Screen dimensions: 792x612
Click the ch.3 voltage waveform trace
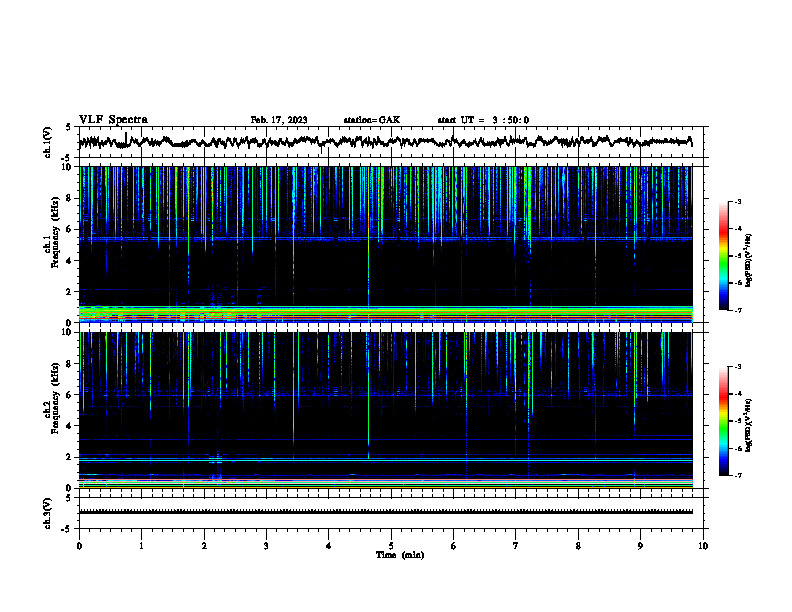coord(385,512)
